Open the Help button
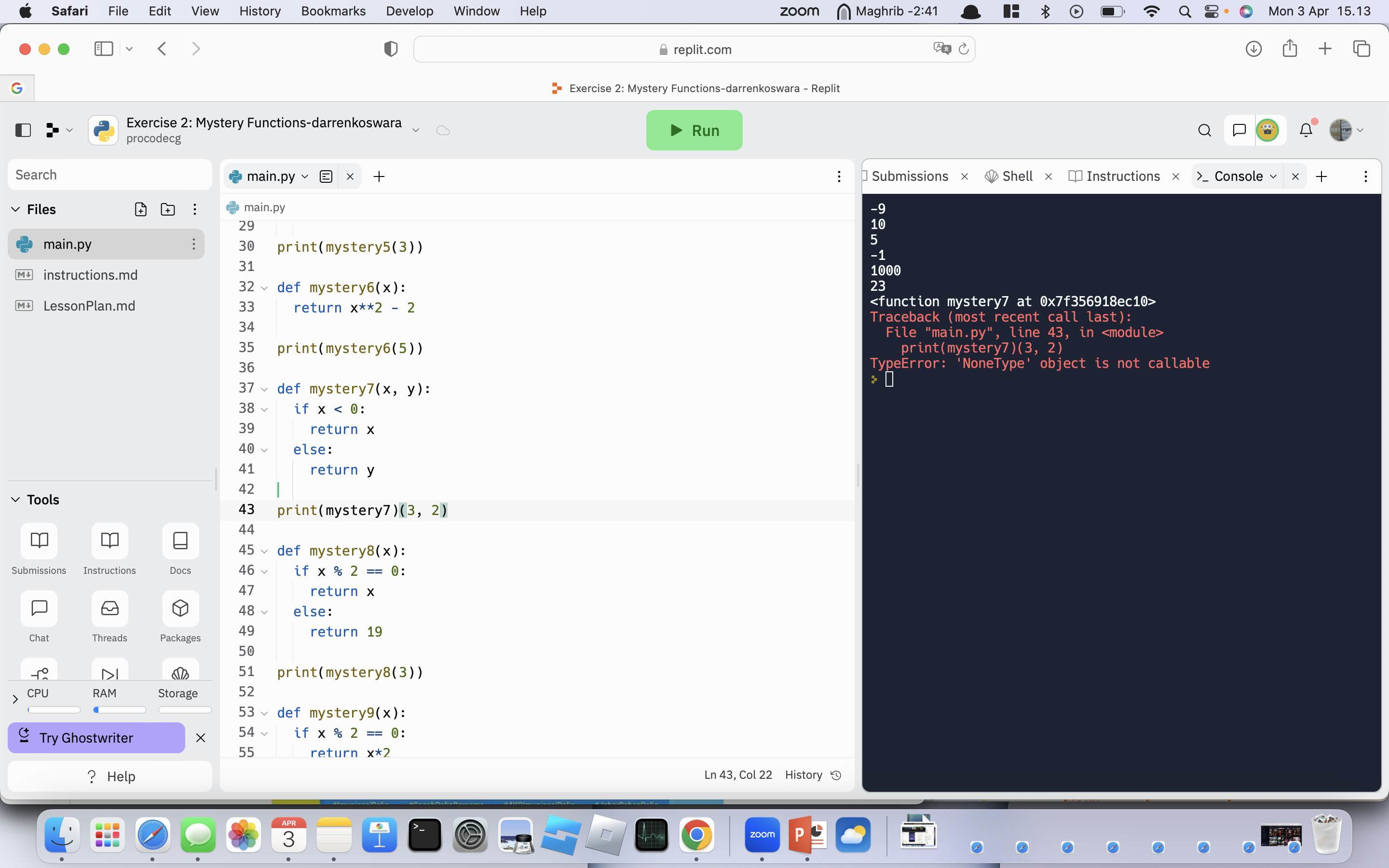Screen dimensions: 1389x868 (x=109, y=776)
